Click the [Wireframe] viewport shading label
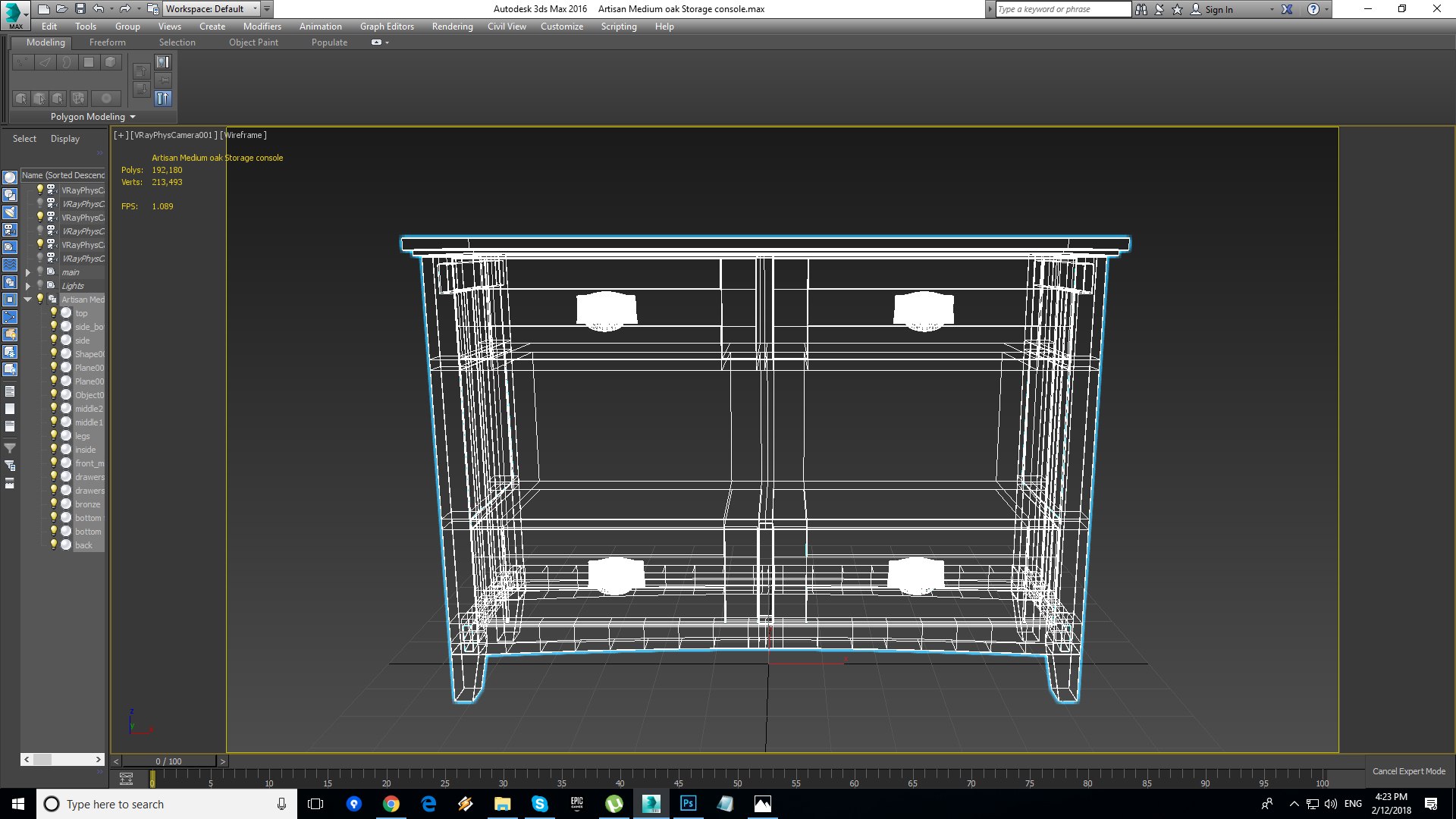This screenshot has height=819, width=1456. coord(243,135)
